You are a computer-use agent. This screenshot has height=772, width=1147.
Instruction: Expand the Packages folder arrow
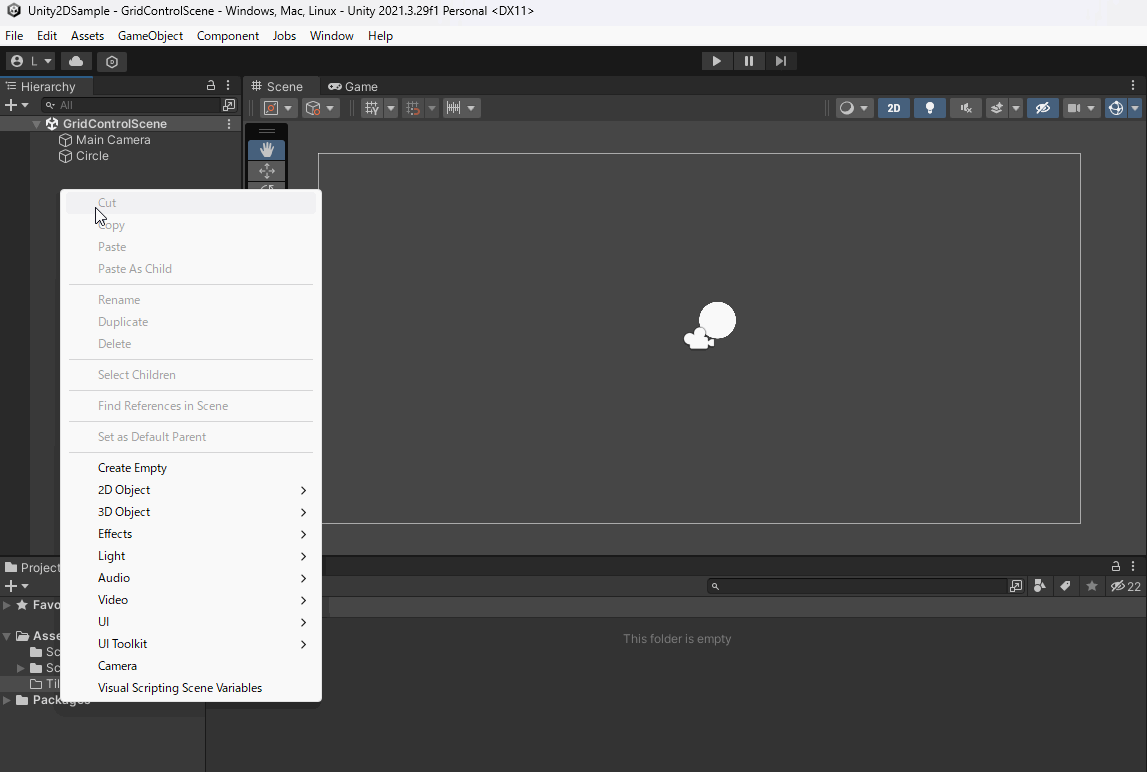pos(7,700)
